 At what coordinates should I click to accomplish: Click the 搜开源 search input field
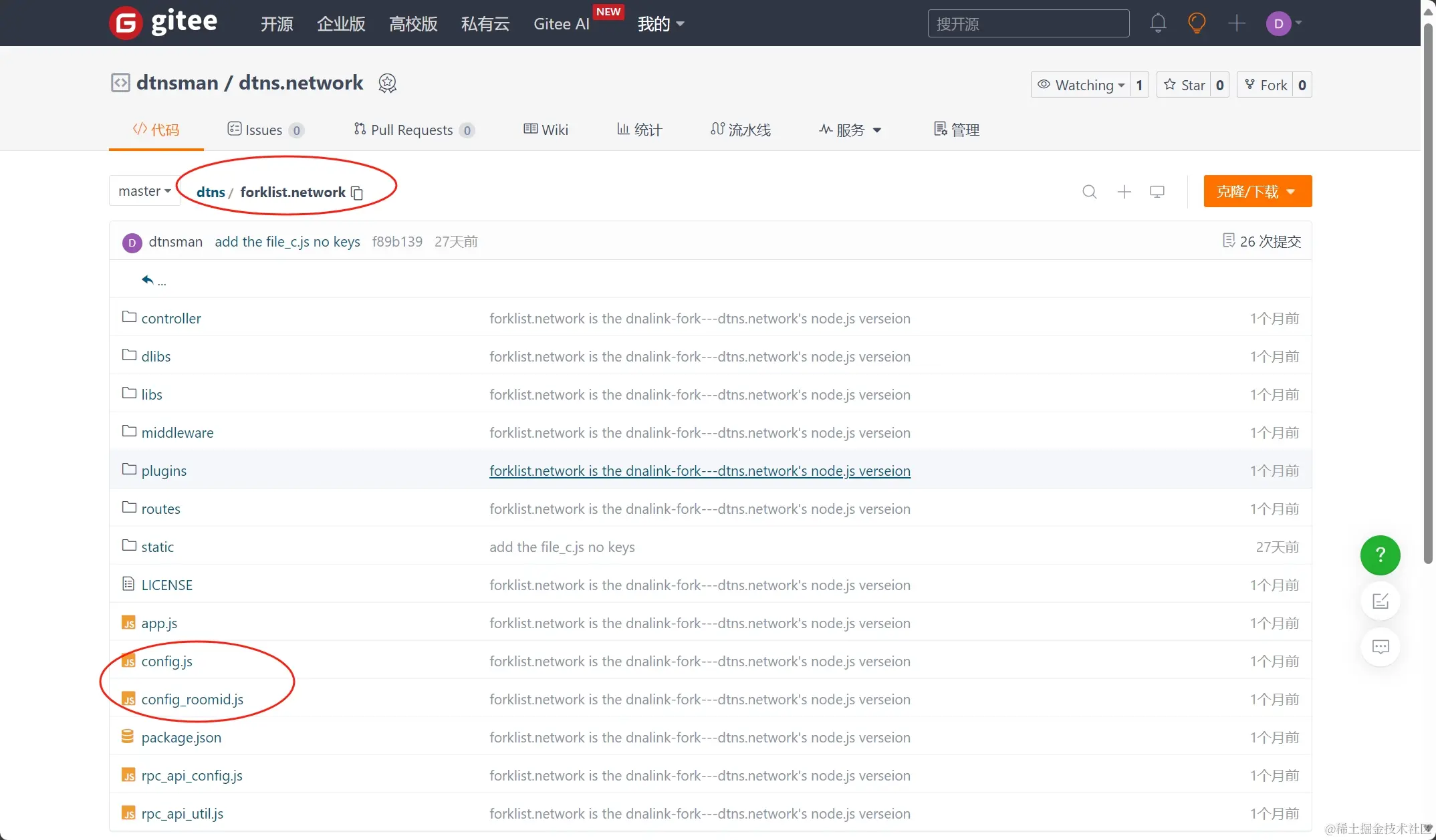click(1028, 24)
